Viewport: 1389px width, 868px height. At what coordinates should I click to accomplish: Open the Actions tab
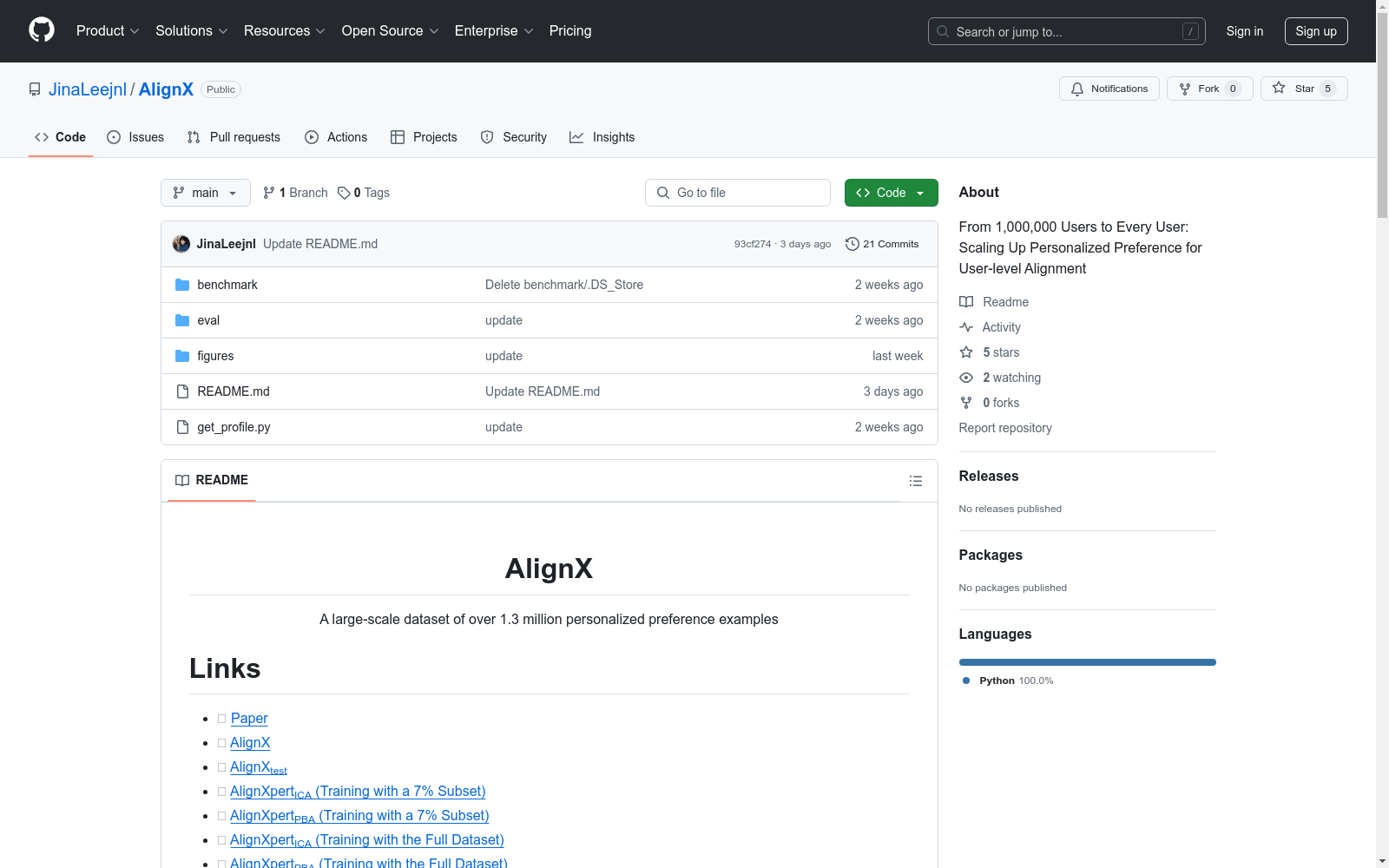(336, 137)
